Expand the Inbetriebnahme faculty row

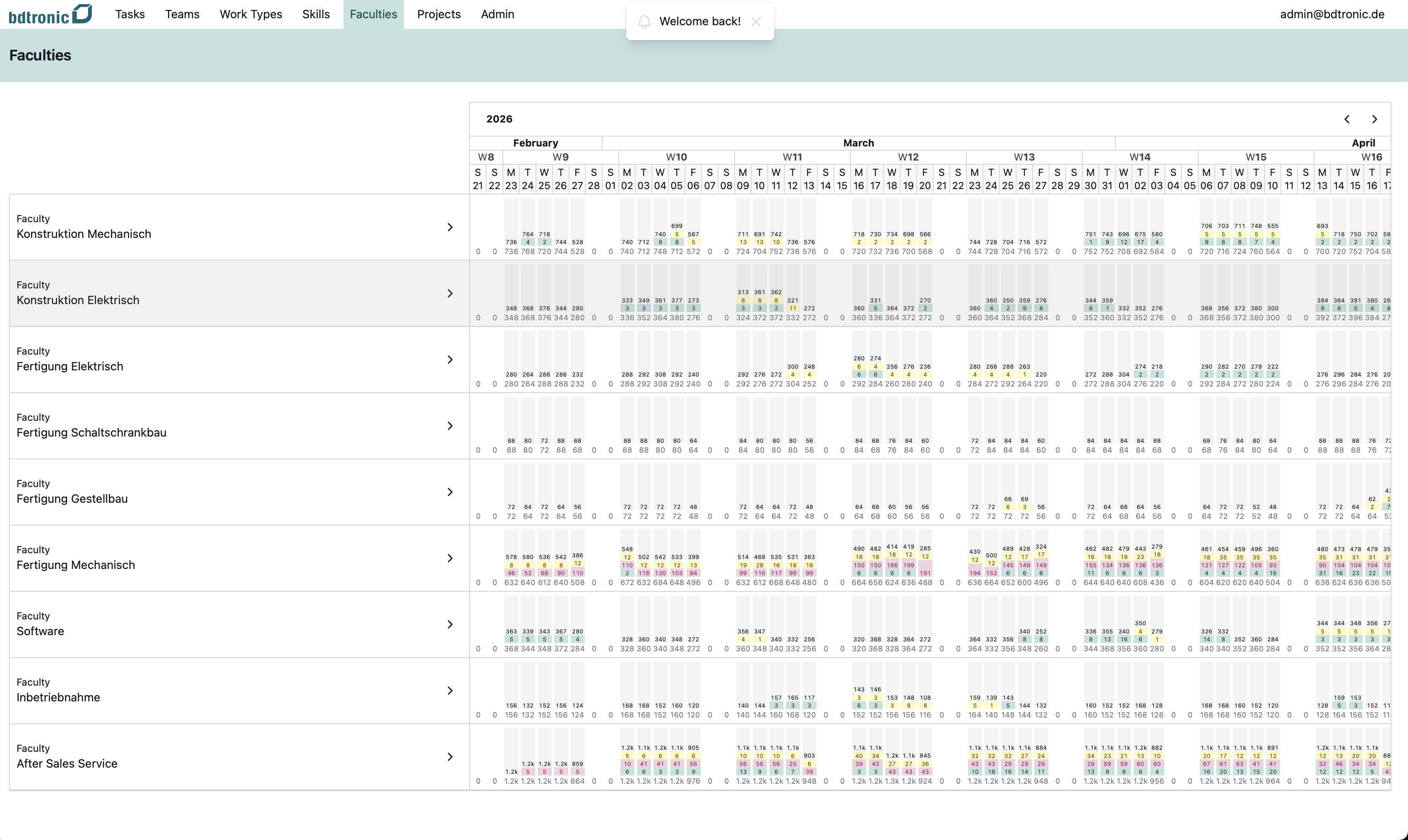tap(450, 690)
